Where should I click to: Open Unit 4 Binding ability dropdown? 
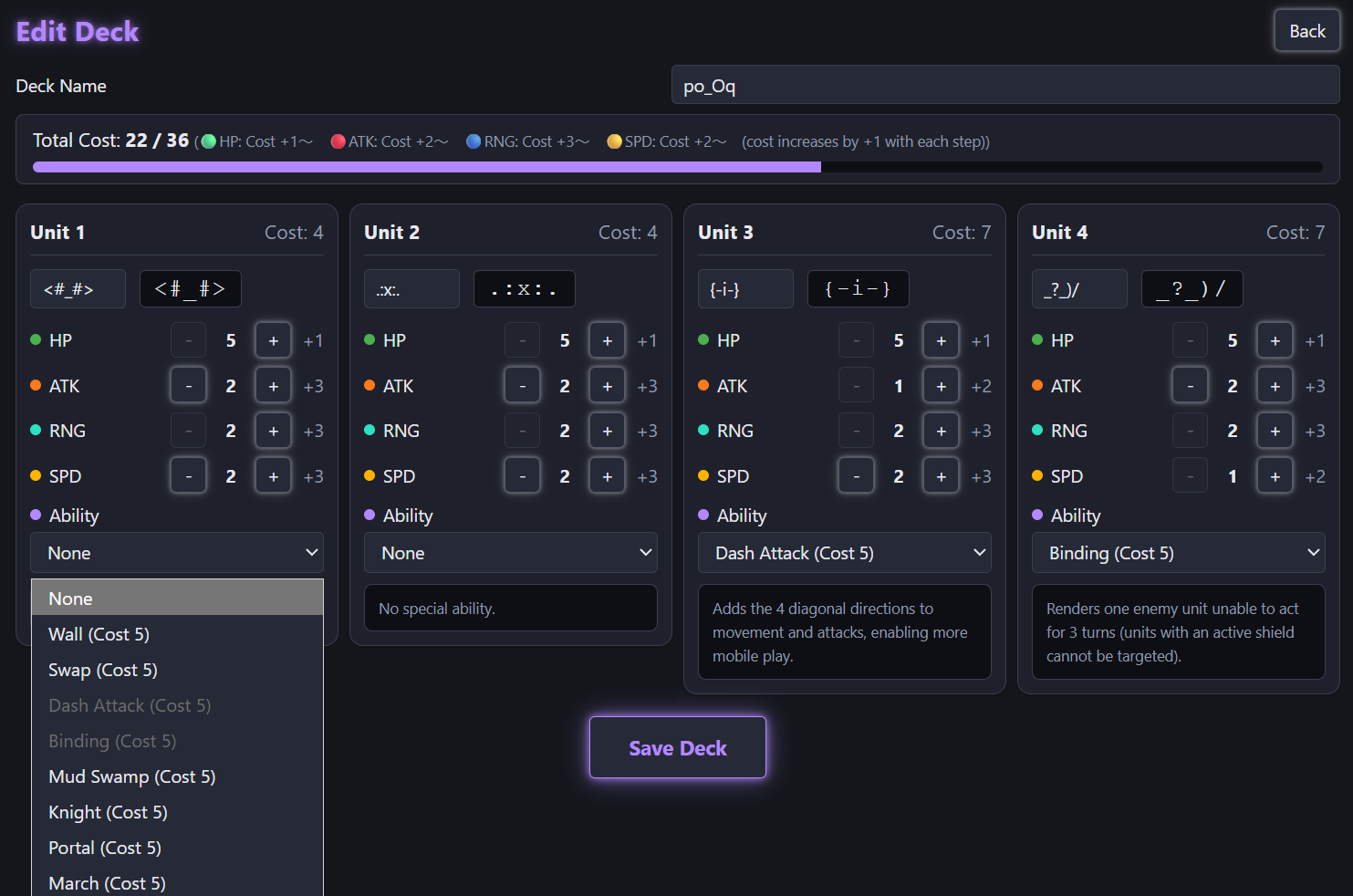tap(1179, 553)
